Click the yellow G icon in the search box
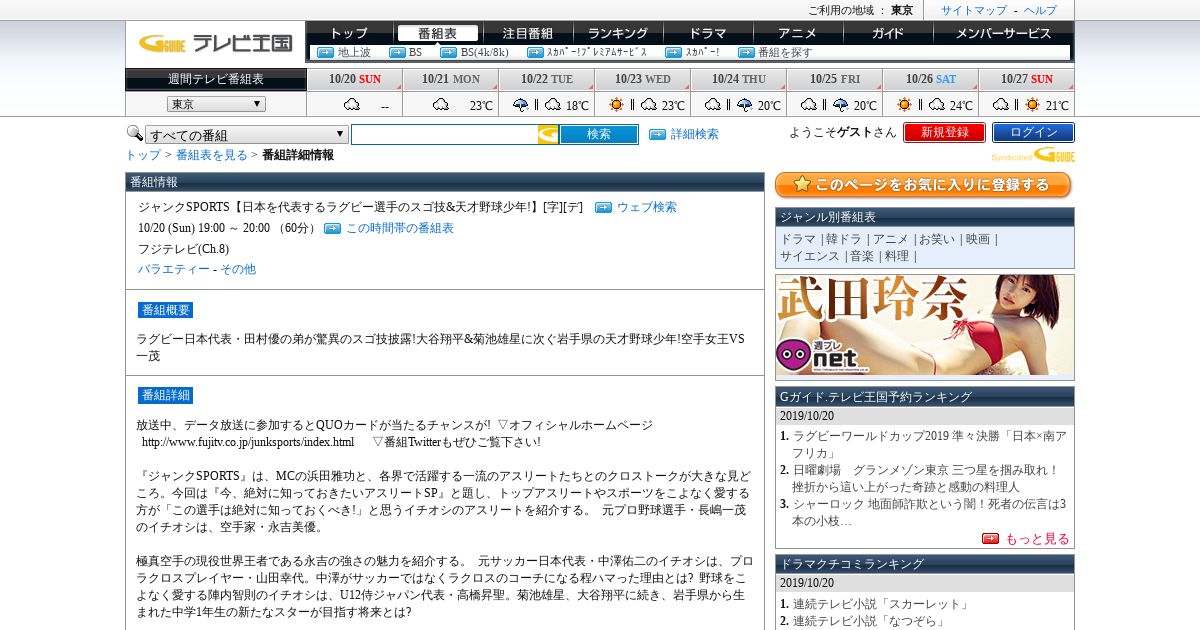 pyautogui.click(x=548, y=134)
